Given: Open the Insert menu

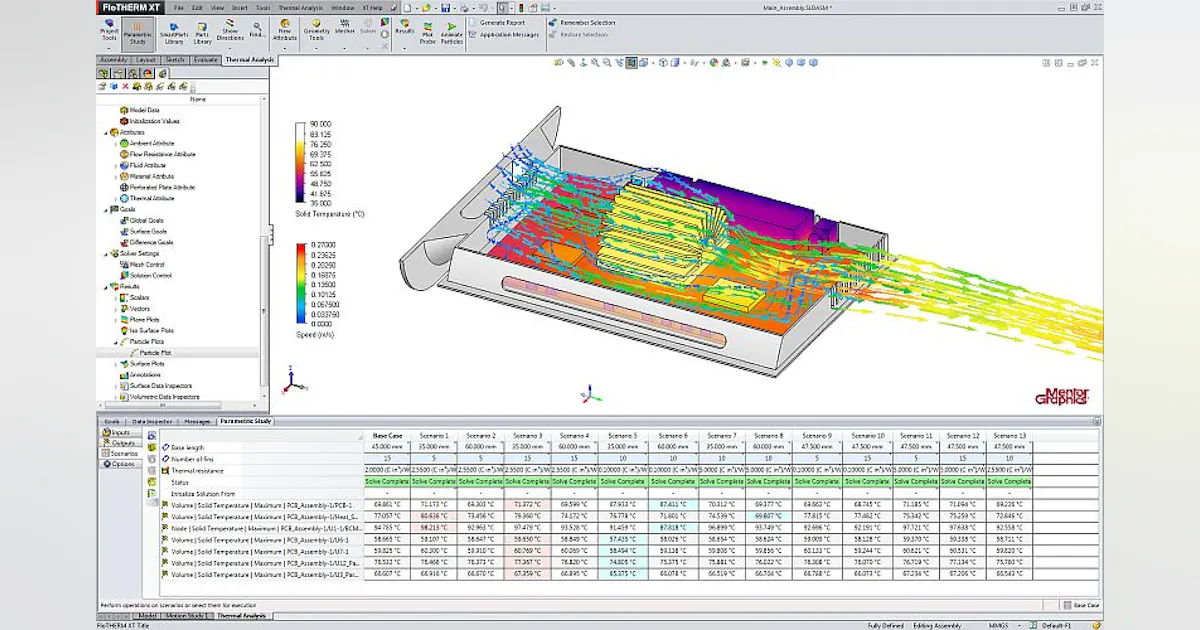Looking at the screenshot, I should tap(240, 7).
